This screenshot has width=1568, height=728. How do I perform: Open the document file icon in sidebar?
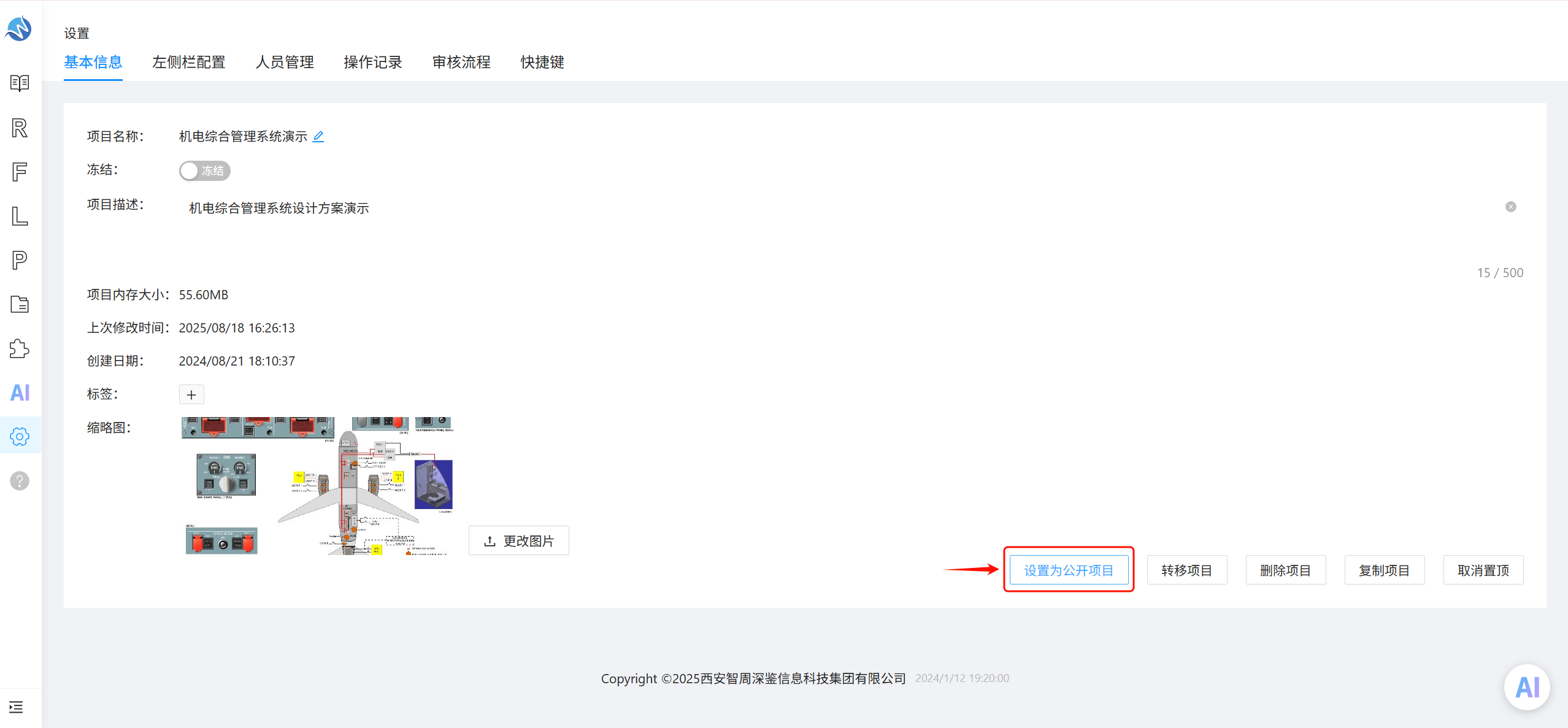coord(20,304)
